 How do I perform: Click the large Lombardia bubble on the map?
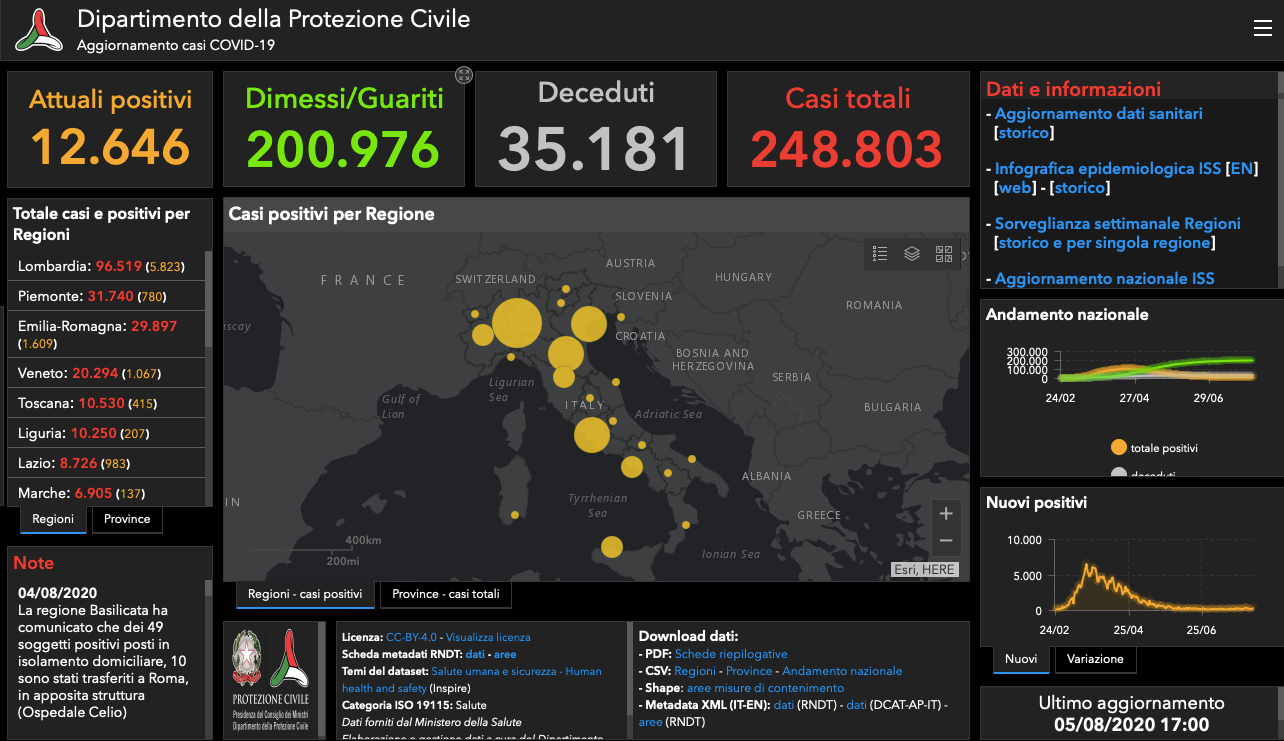click(517, 323)
